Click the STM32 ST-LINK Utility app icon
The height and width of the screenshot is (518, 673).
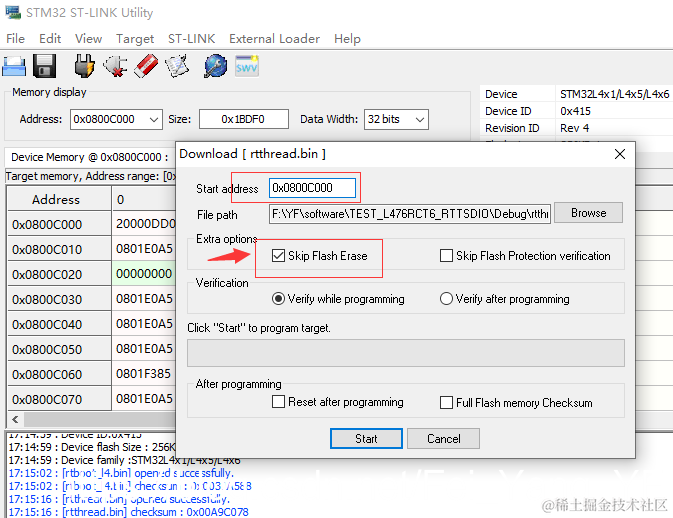click(x=13, y=12)
